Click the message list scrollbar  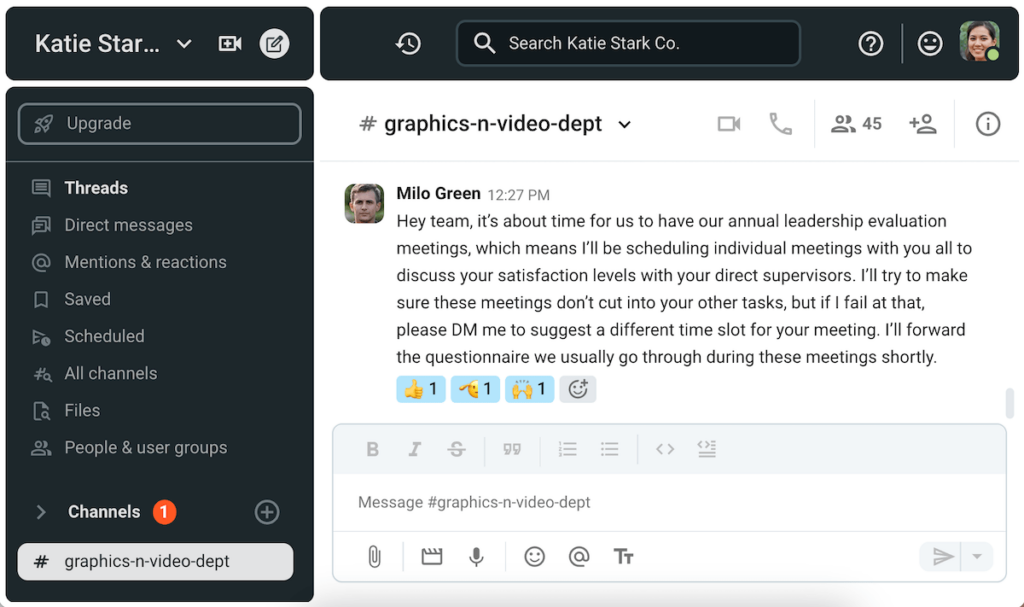pos(1009,403)
